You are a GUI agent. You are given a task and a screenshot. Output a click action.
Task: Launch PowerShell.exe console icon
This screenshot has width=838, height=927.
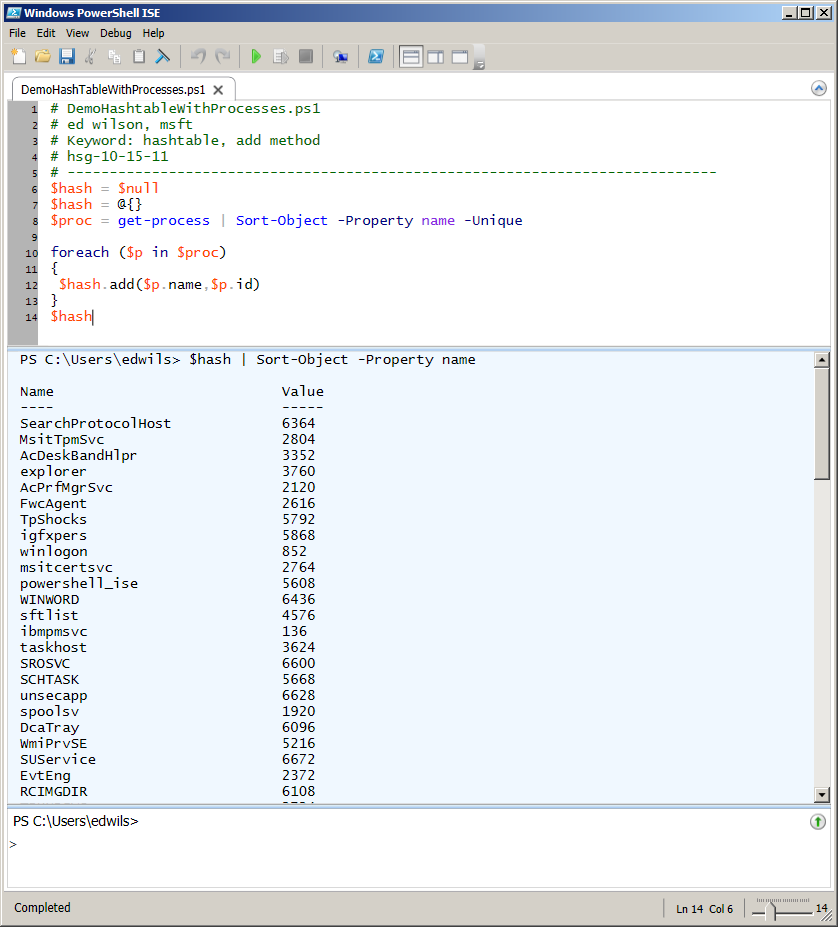tap(376, 57)
